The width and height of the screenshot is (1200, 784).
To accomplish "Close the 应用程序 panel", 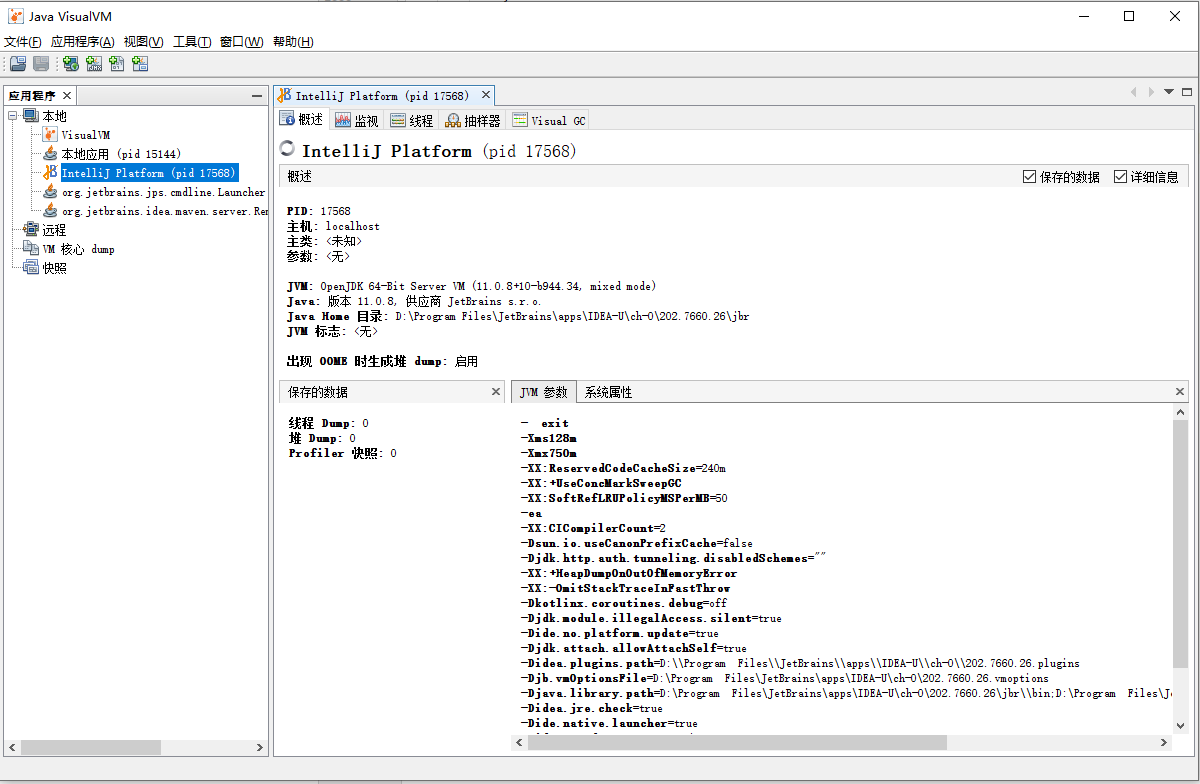I will pos(66,96).
